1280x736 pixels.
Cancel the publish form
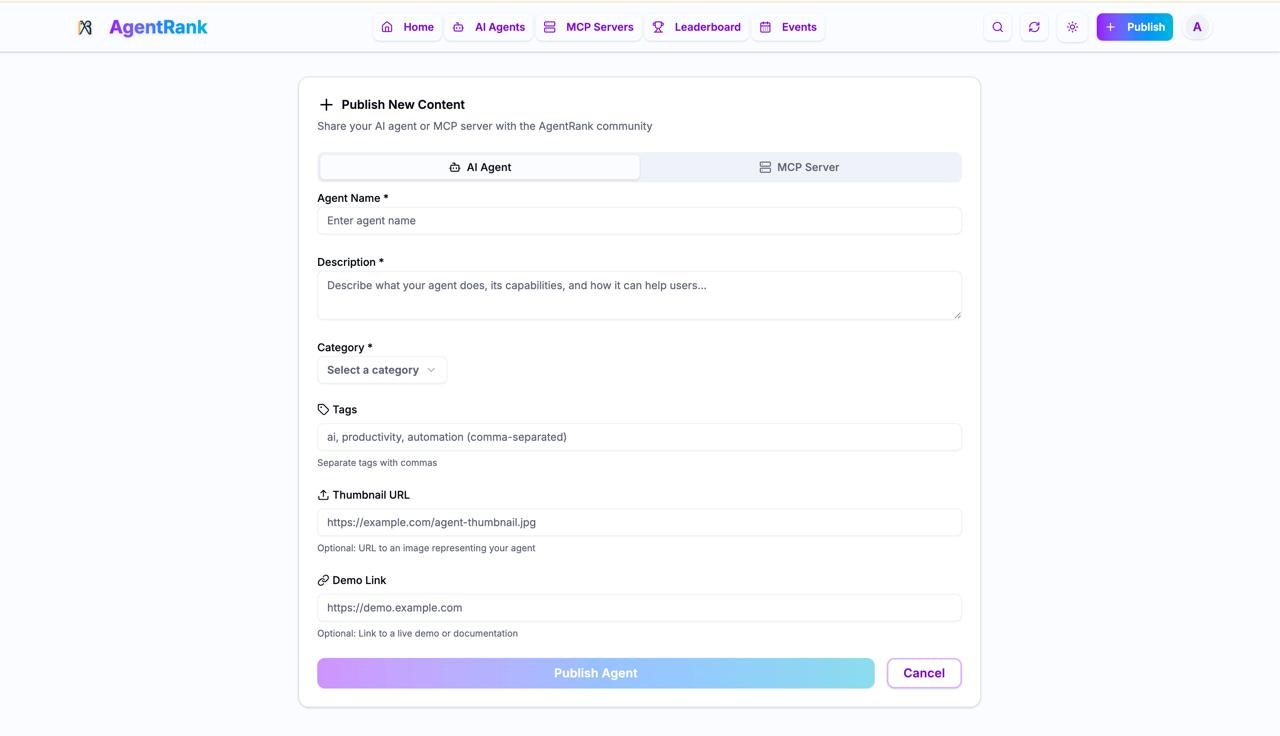[923, 673]
